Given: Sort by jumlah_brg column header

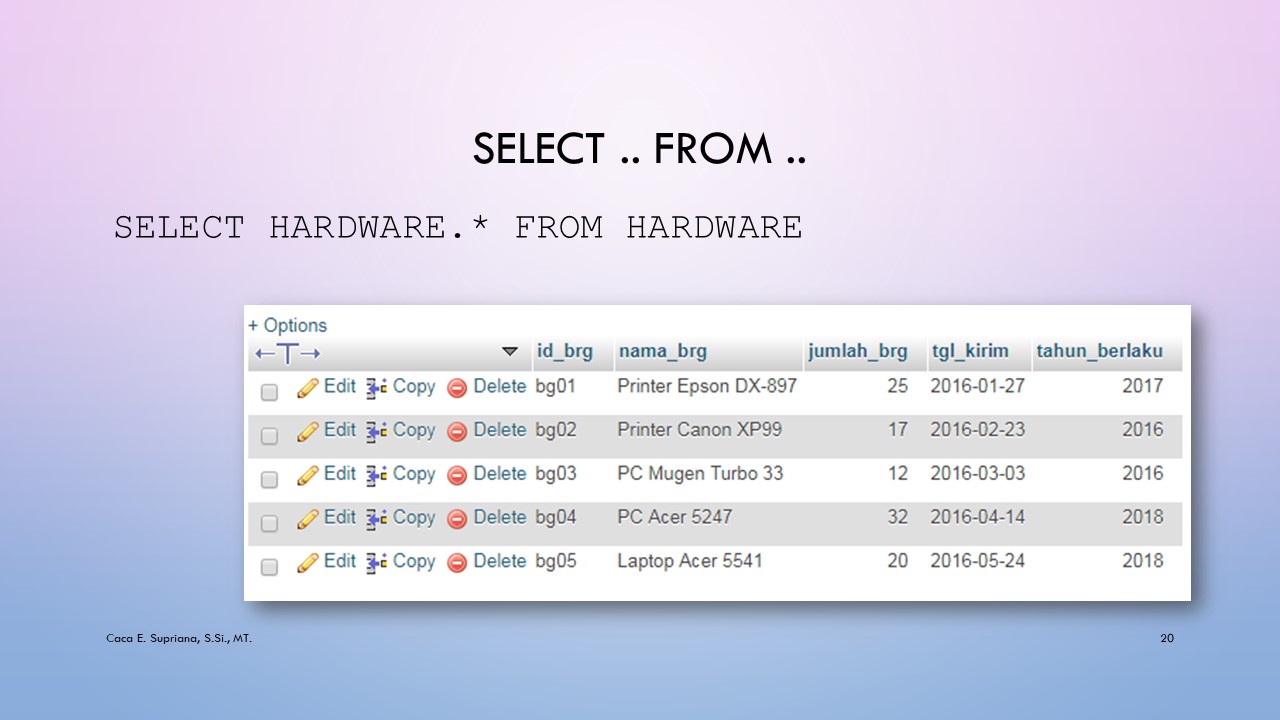Looking at the screenshot, I should pyautogui.click(x=858, y=351).
